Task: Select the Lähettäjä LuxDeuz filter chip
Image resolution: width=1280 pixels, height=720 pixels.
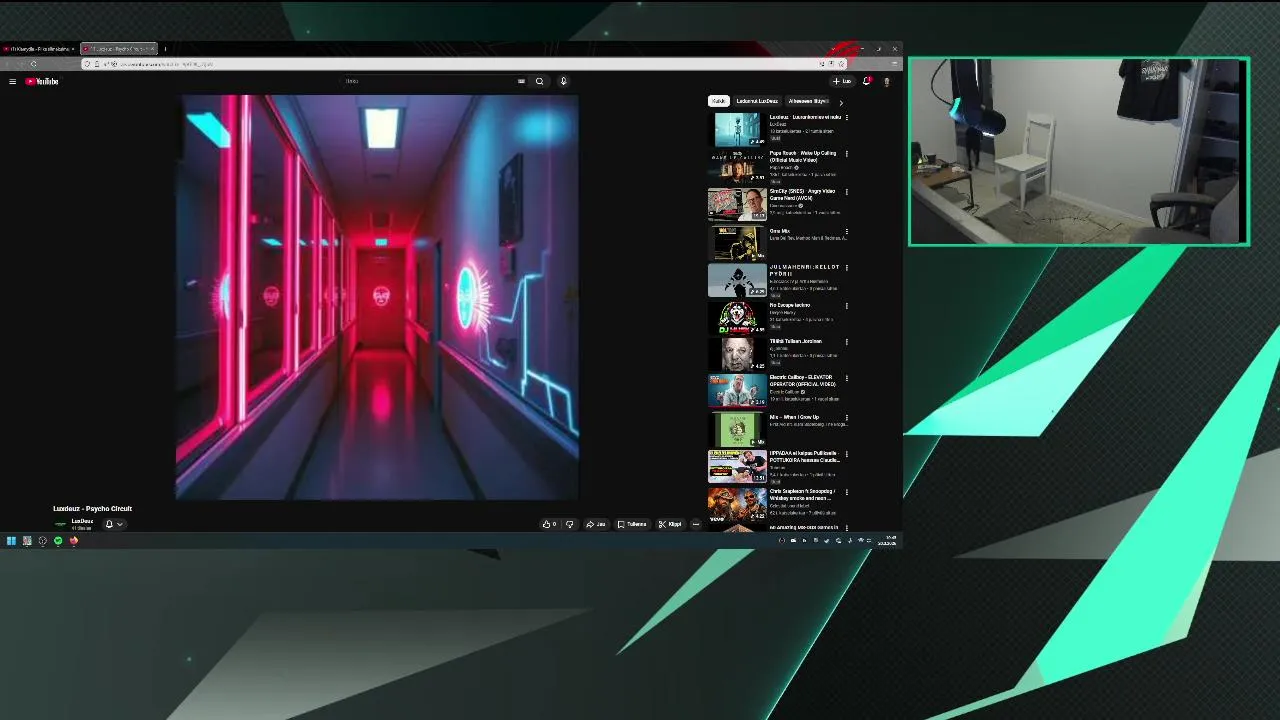Action: tap(757, 101)
